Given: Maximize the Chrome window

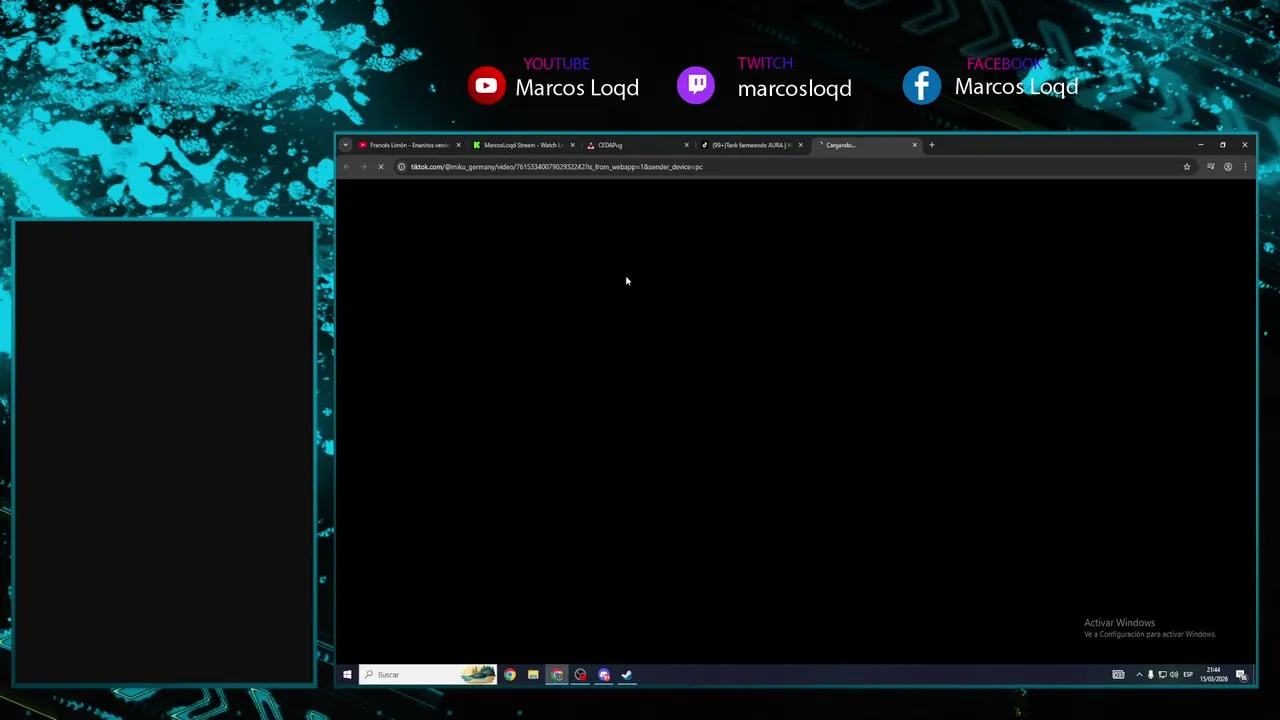Looking at the screenshot, I should (1222, 145).
